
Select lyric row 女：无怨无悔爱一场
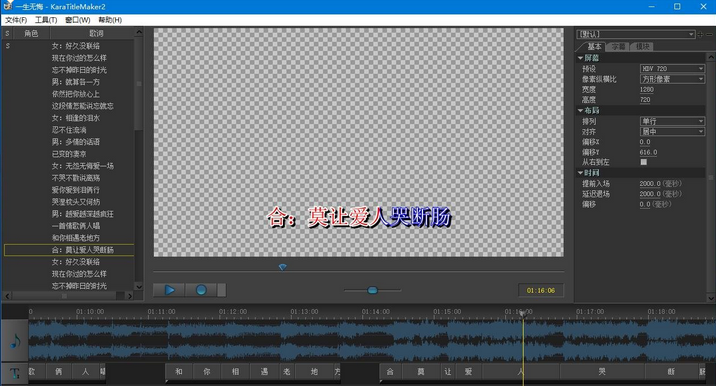[x=69, y=166]
